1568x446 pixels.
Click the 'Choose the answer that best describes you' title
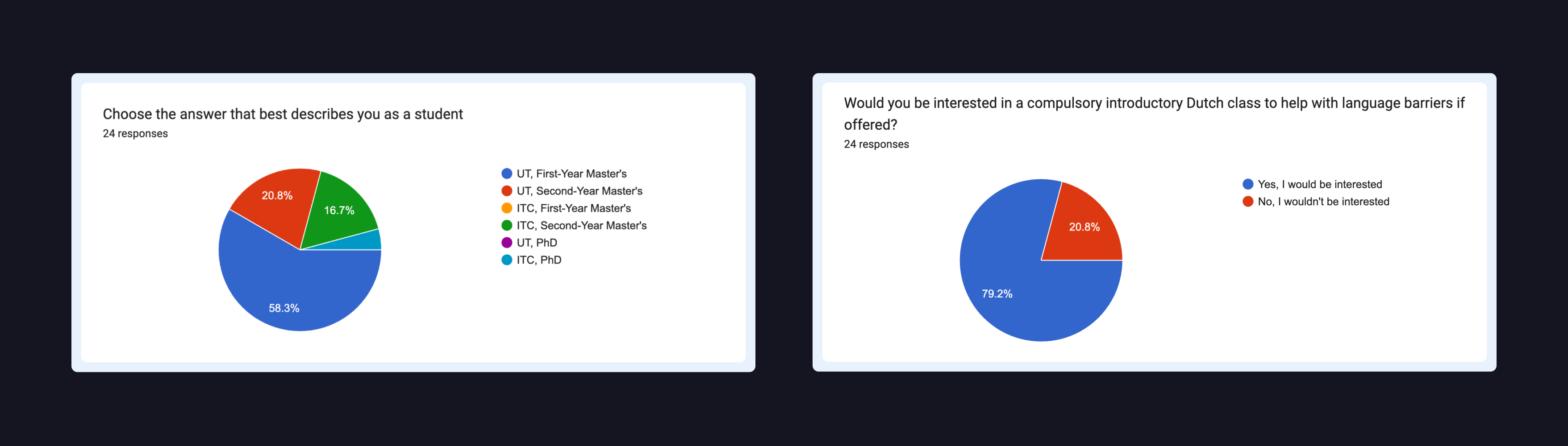pos(283,114)
